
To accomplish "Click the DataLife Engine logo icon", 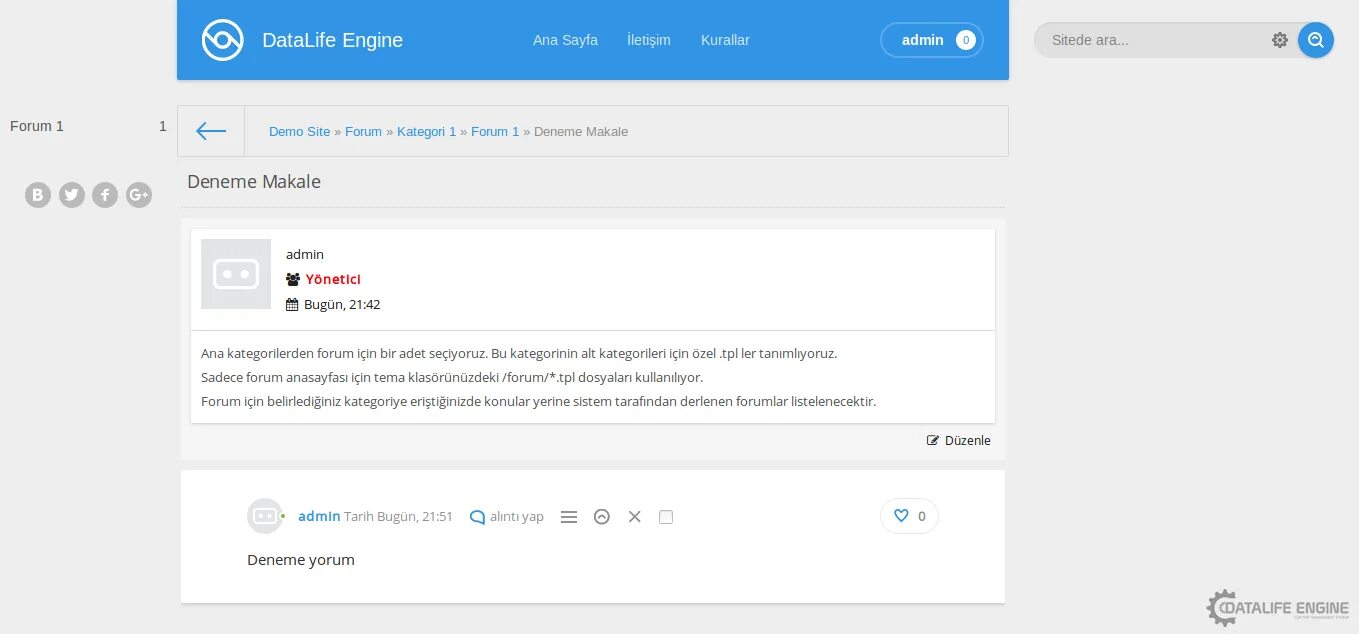I will pyautogui.click(x=222, y=40).
